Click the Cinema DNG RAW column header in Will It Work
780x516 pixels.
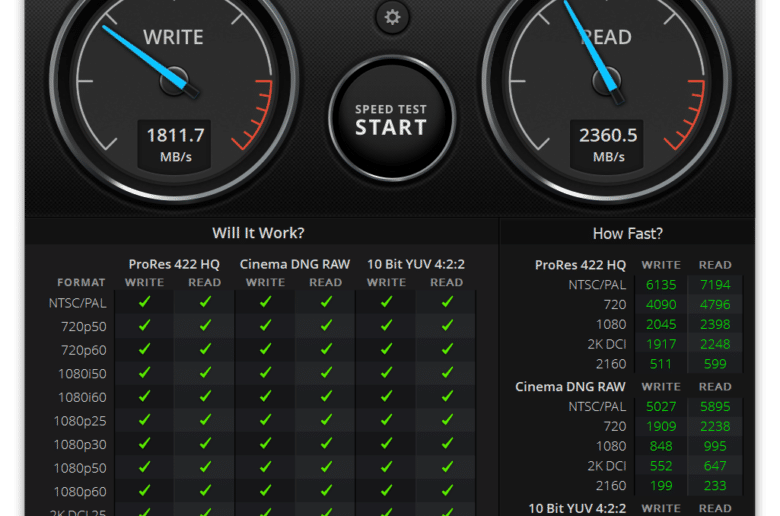[295, 264]
